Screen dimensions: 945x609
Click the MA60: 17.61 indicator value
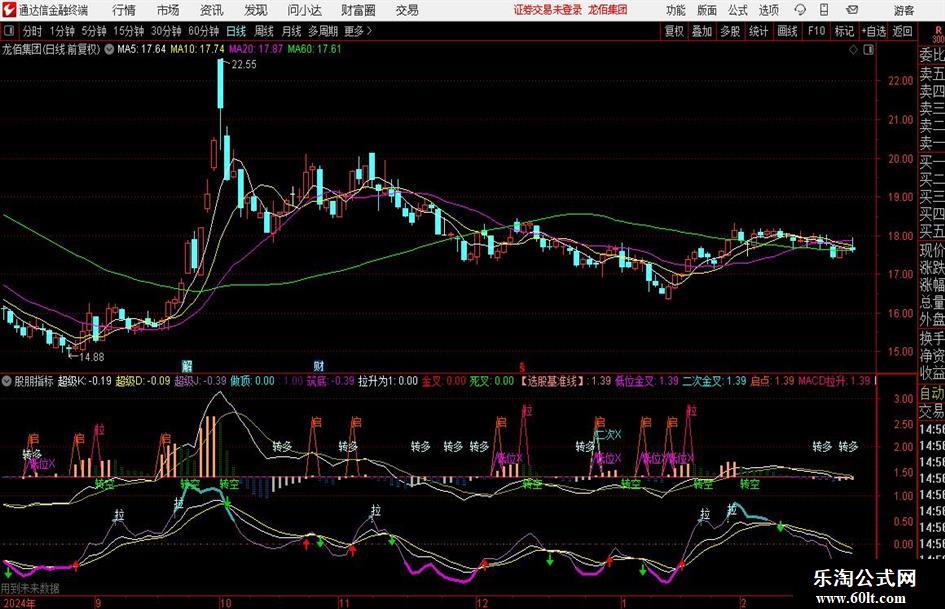point(315,49)
